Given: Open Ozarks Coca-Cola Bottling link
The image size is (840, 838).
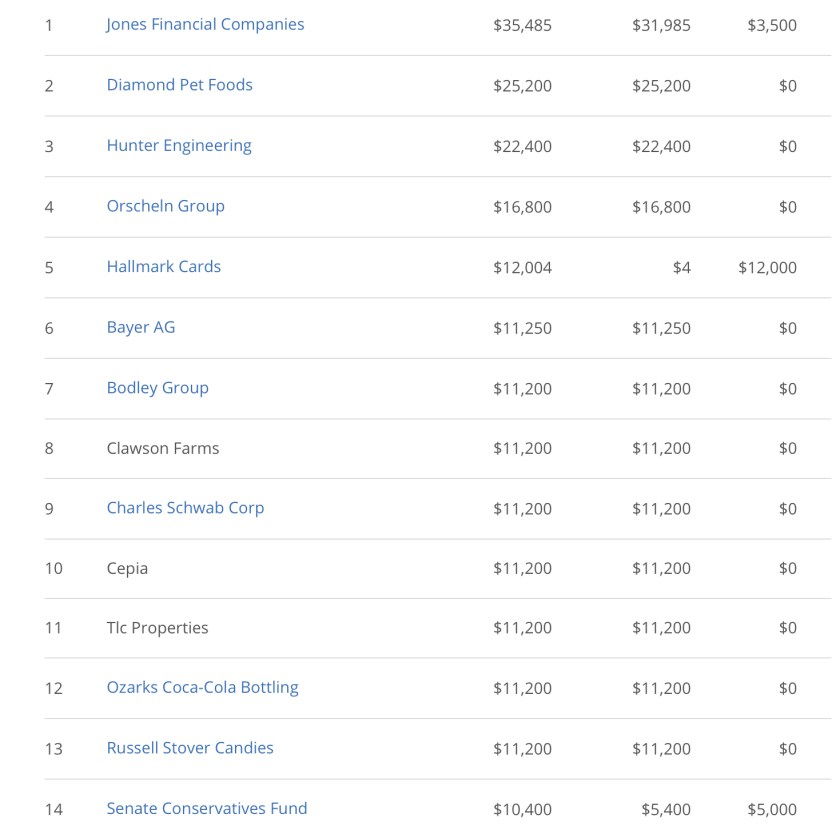Looking at the screenshot, I should click(202, 688).
